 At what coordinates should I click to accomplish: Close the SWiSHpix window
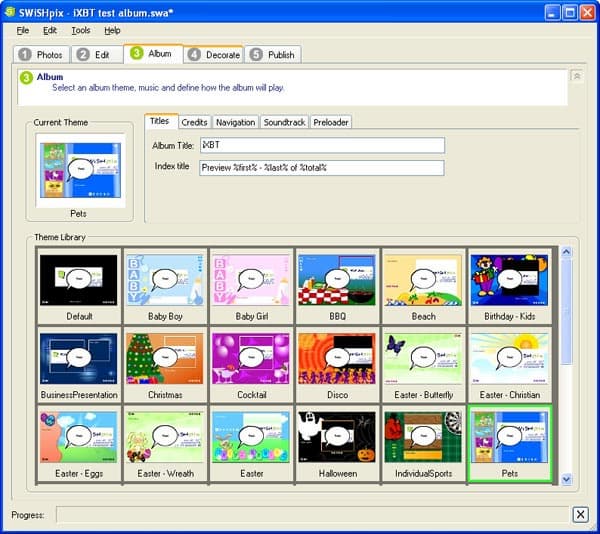click(587, 13)
